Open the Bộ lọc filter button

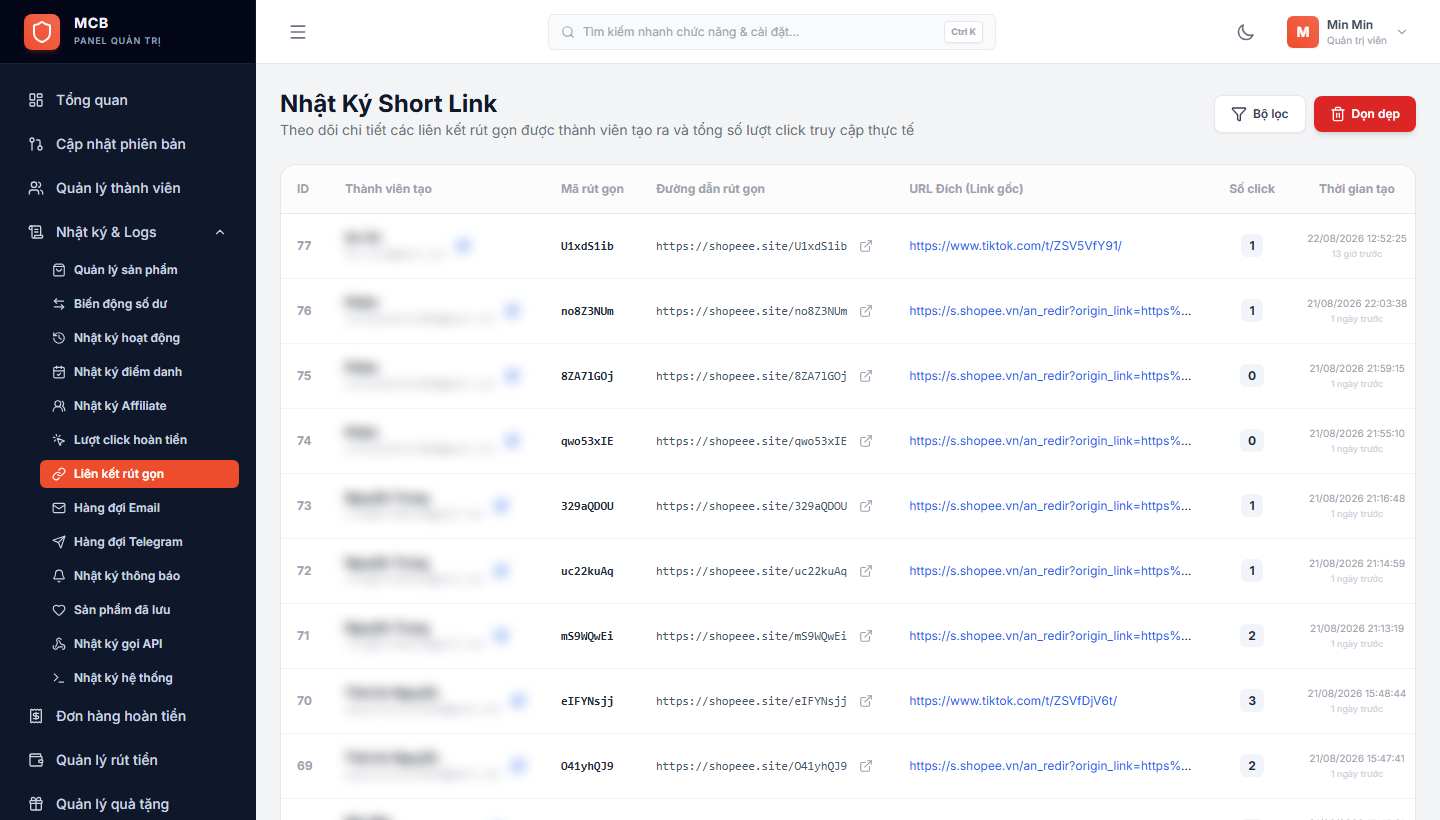point(1259,114)
